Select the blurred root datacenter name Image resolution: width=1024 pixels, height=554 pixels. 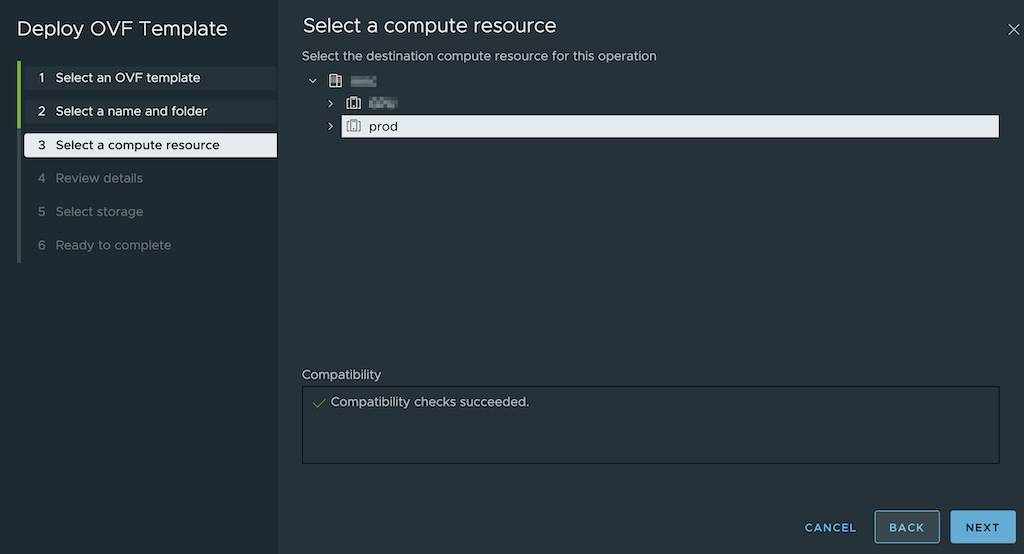[363, 81]
